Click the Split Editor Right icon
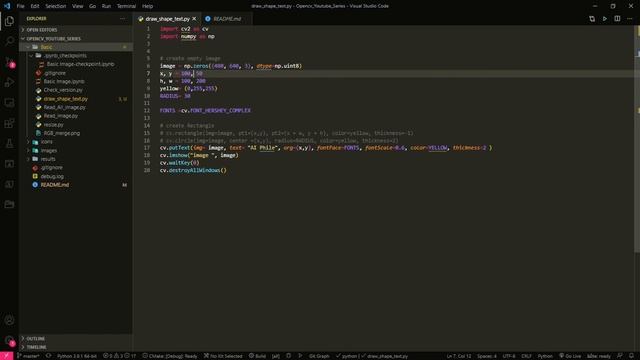Image resolution: width=640 pixels, height=360 pixels. pyautogui.click(x=617, y=19)
